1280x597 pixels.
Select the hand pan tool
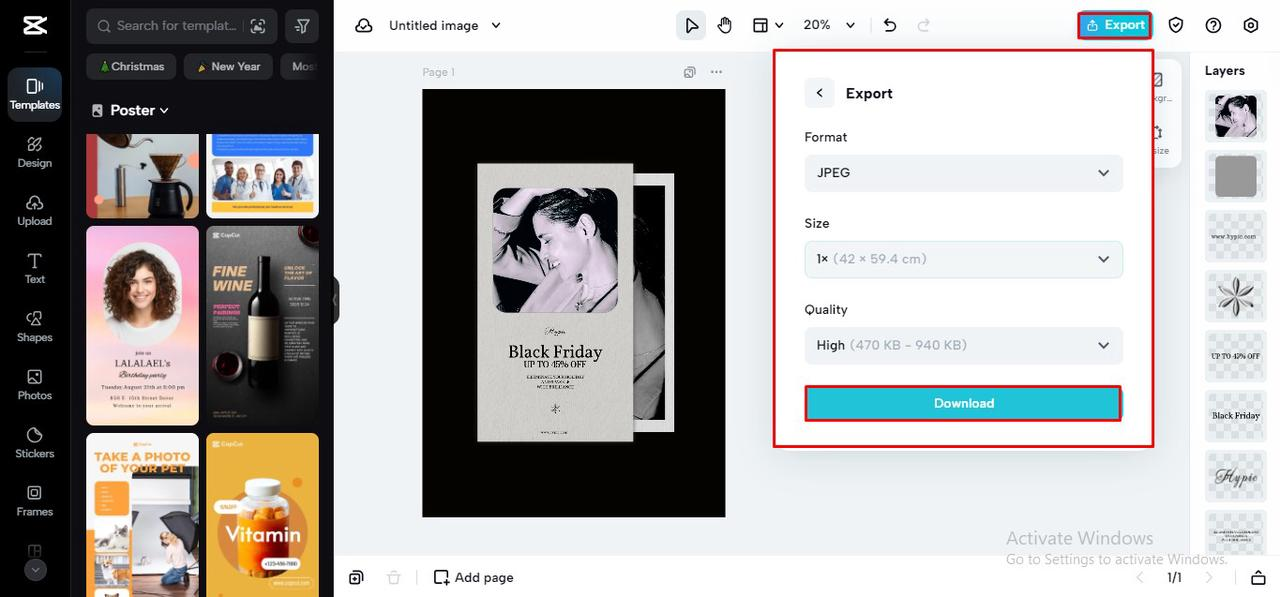[725, 26]
